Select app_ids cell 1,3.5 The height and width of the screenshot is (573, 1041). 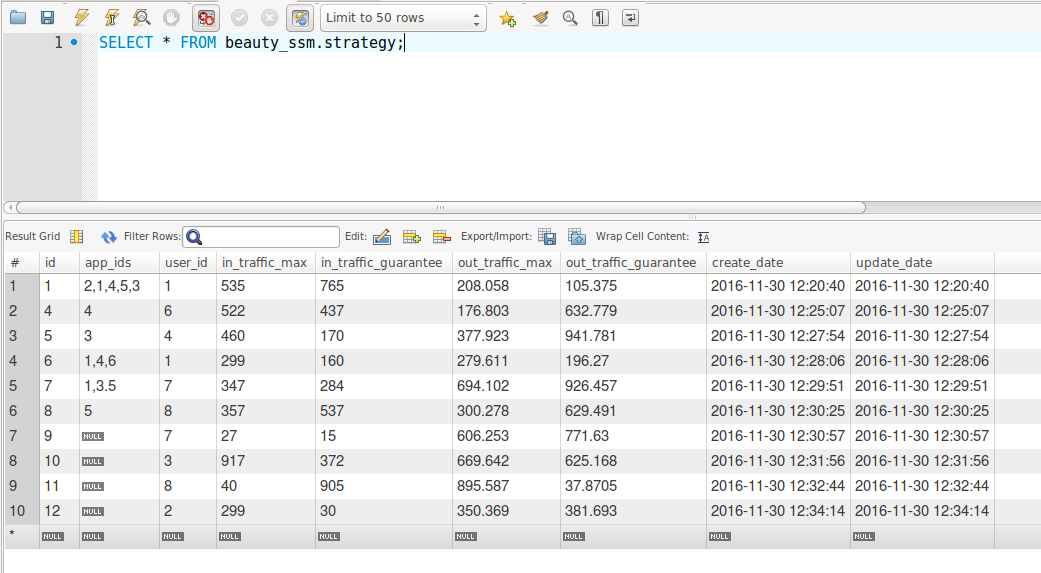[x=120, y=386]
